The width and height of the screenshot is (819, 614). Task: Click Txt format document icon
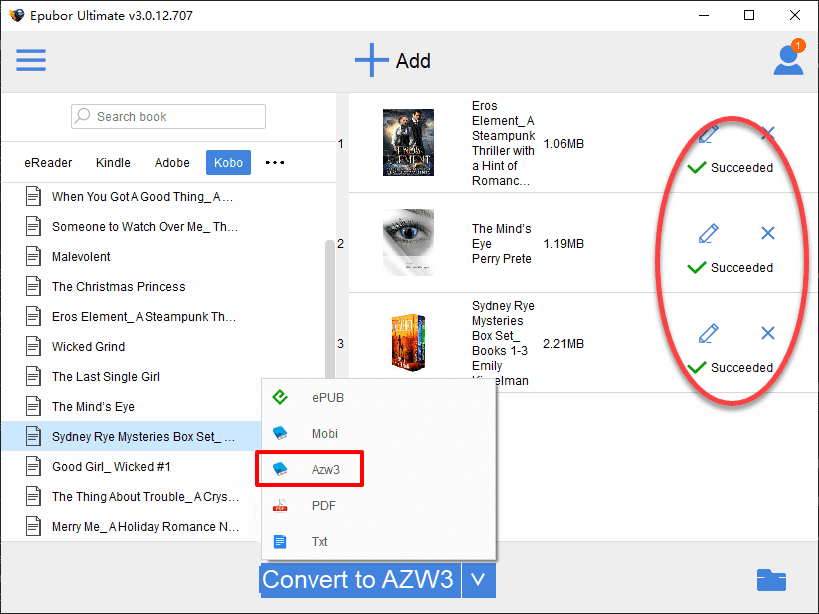point(280,541)
